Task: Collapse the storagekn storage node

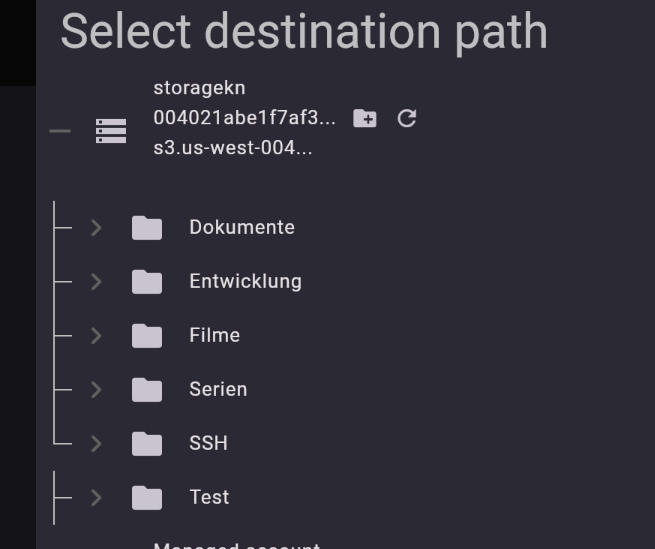Action: (x=60, y=131)
